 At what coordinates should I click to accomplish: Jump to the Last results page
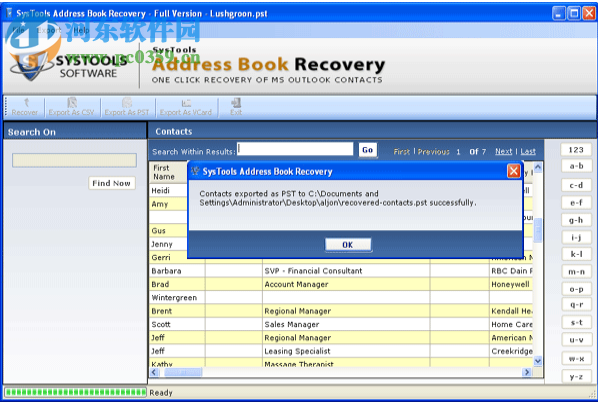528,151
